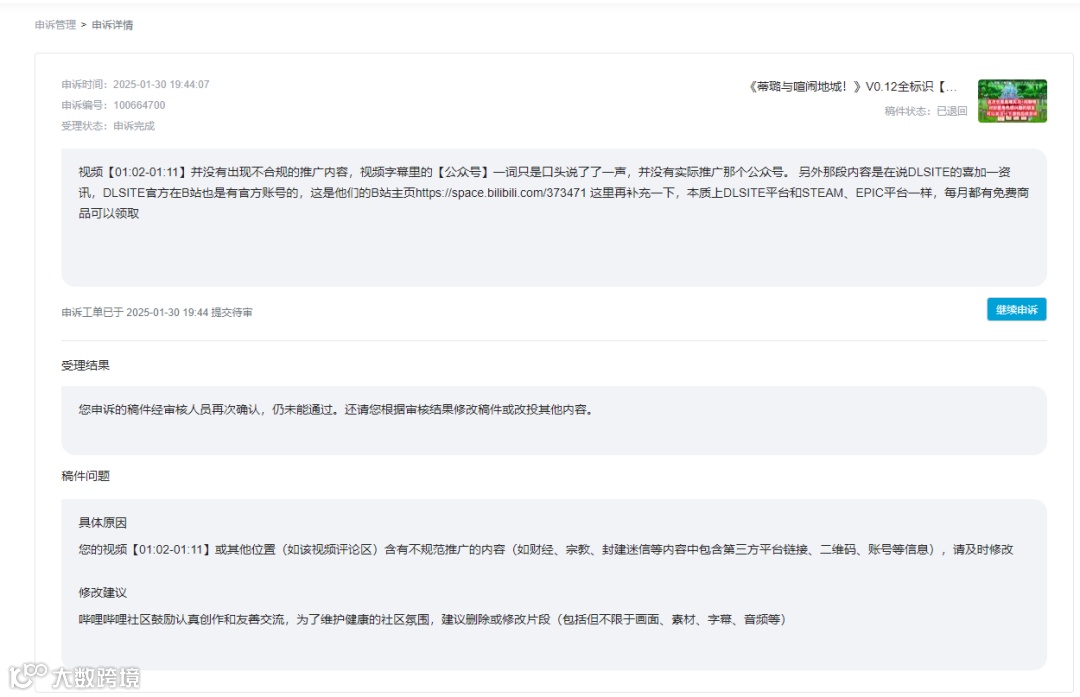Select 申诉编号 100664700 text
The image size is (1080, 697).
click(x=113, y=105)
